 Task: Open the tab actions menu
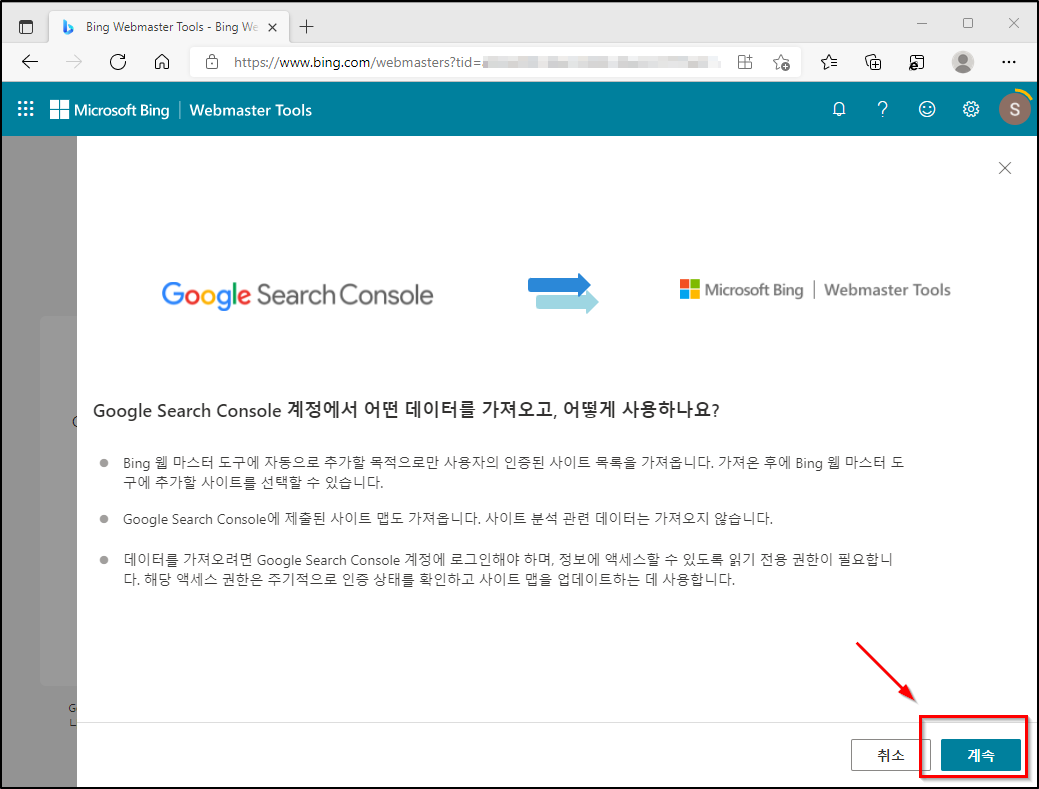pyautogui.click(x=26, y=27)
